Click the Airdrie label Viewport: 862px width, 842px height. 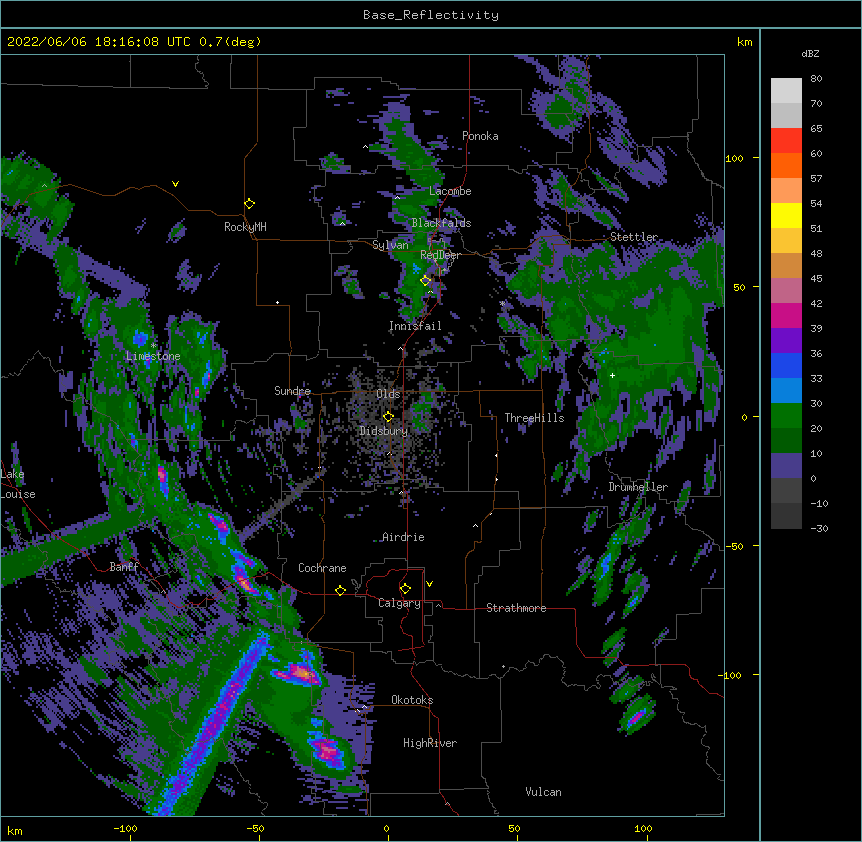point(403,537)
